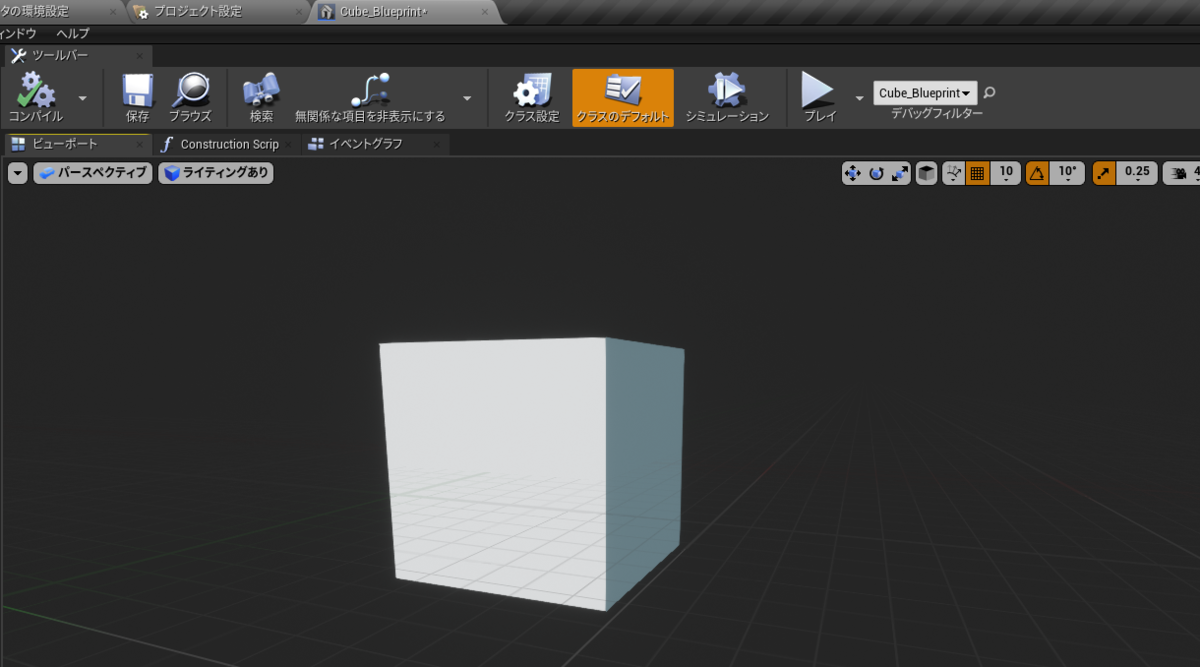Screen dimensions: 1200x667
Task: Select the translate gizmo tool
Action: (x=853, y=173)
